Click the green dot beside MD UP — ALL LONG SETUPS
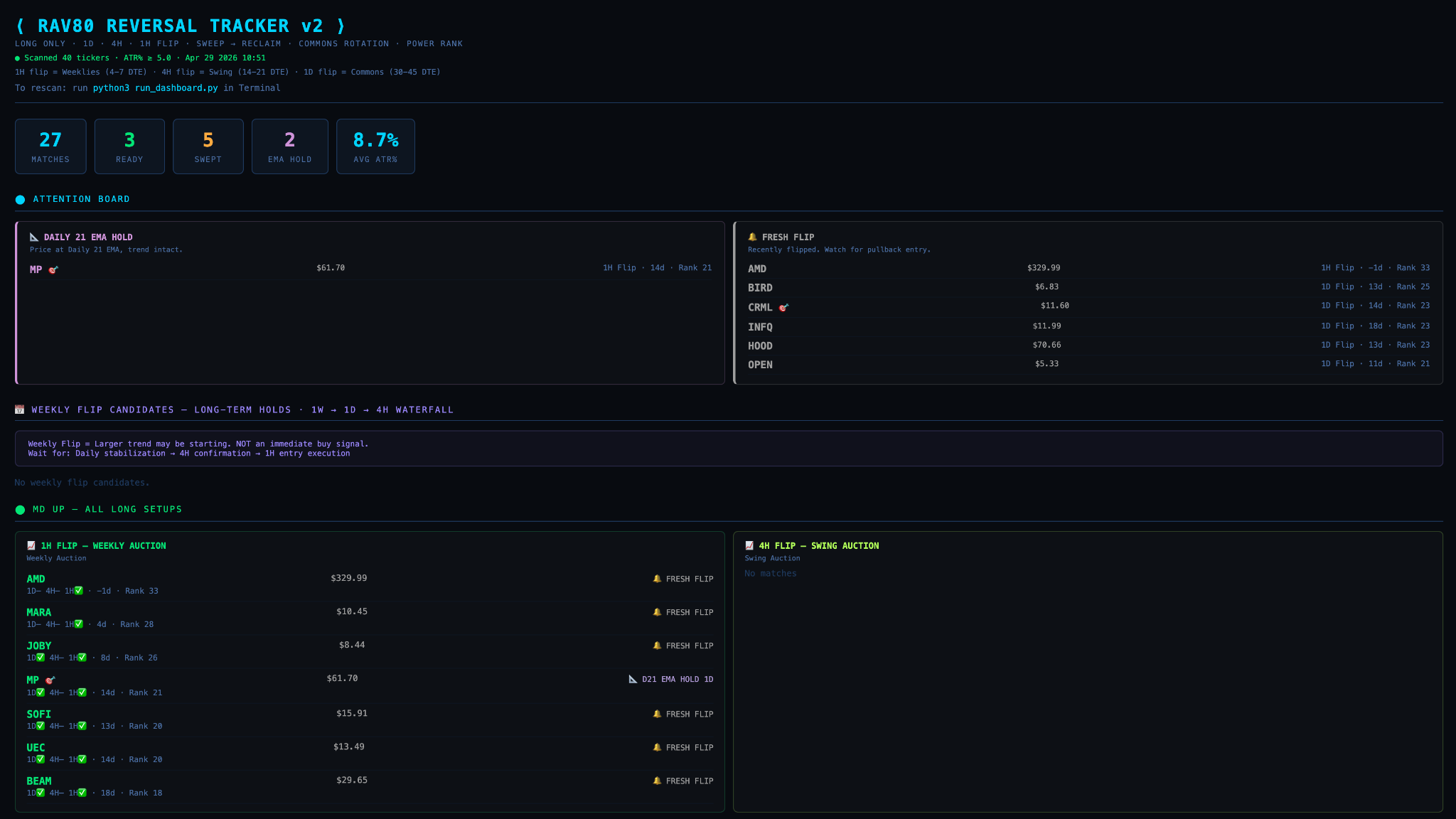The height and width of the screenshot is (819, 1456). coord(20,510)
